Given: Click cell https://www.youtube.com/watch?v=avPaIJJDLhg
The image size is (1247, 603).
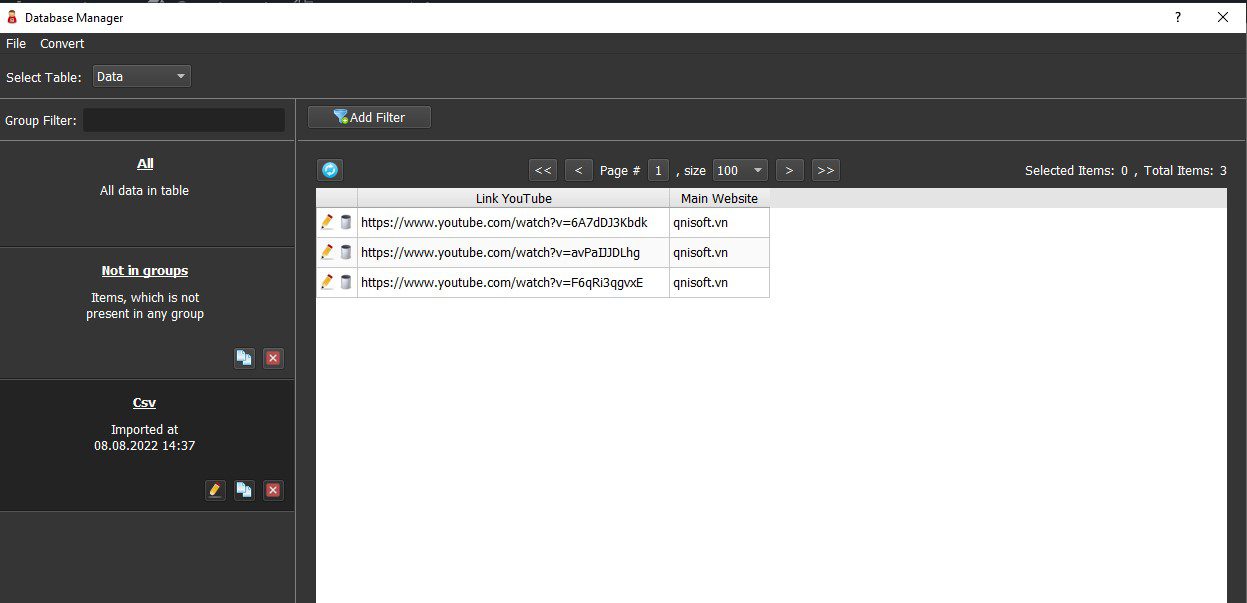Looking at the screenshot, I should (513, 253).
